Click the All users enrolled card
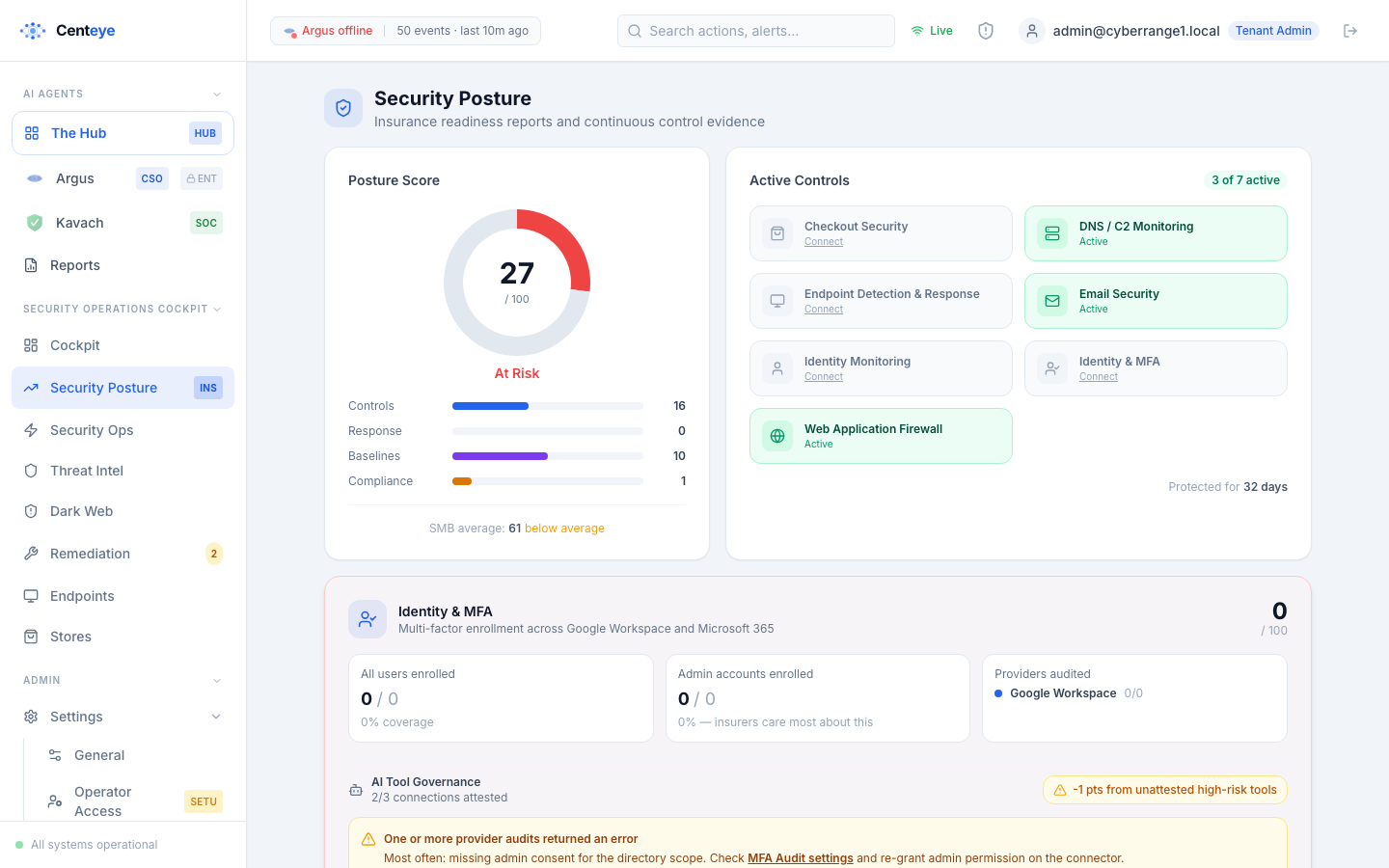This screenshot has width=1389, height=868. pos(501,698)
